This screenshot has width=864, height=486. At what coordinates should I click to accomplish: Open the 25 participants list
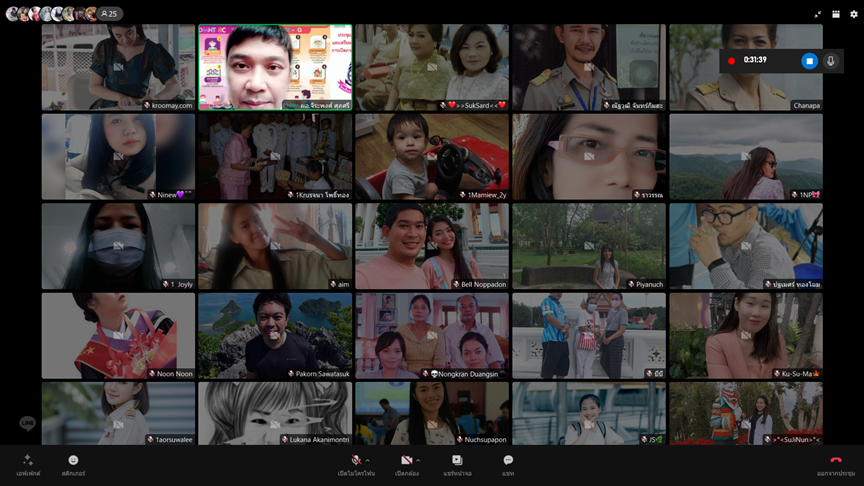point(109,14)
